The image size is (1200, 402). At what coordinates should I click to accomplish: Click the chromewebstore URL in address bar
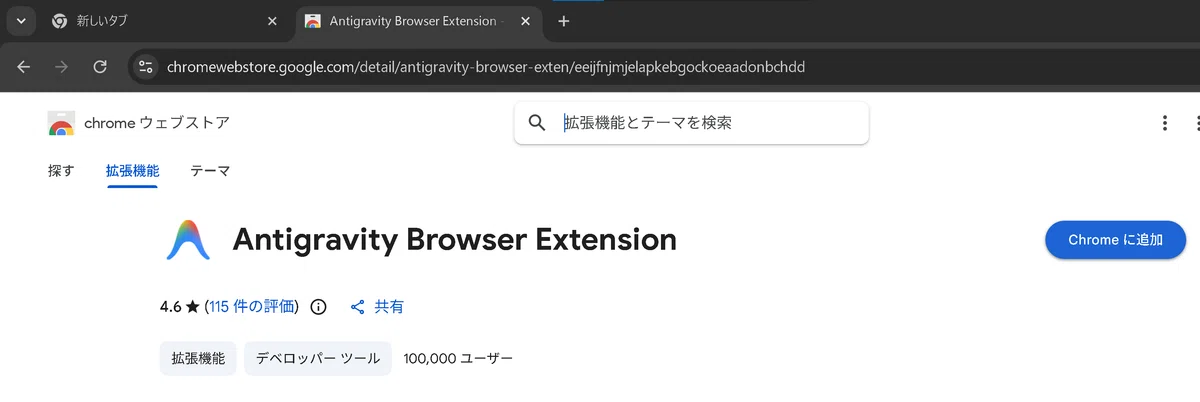[486, 67]
